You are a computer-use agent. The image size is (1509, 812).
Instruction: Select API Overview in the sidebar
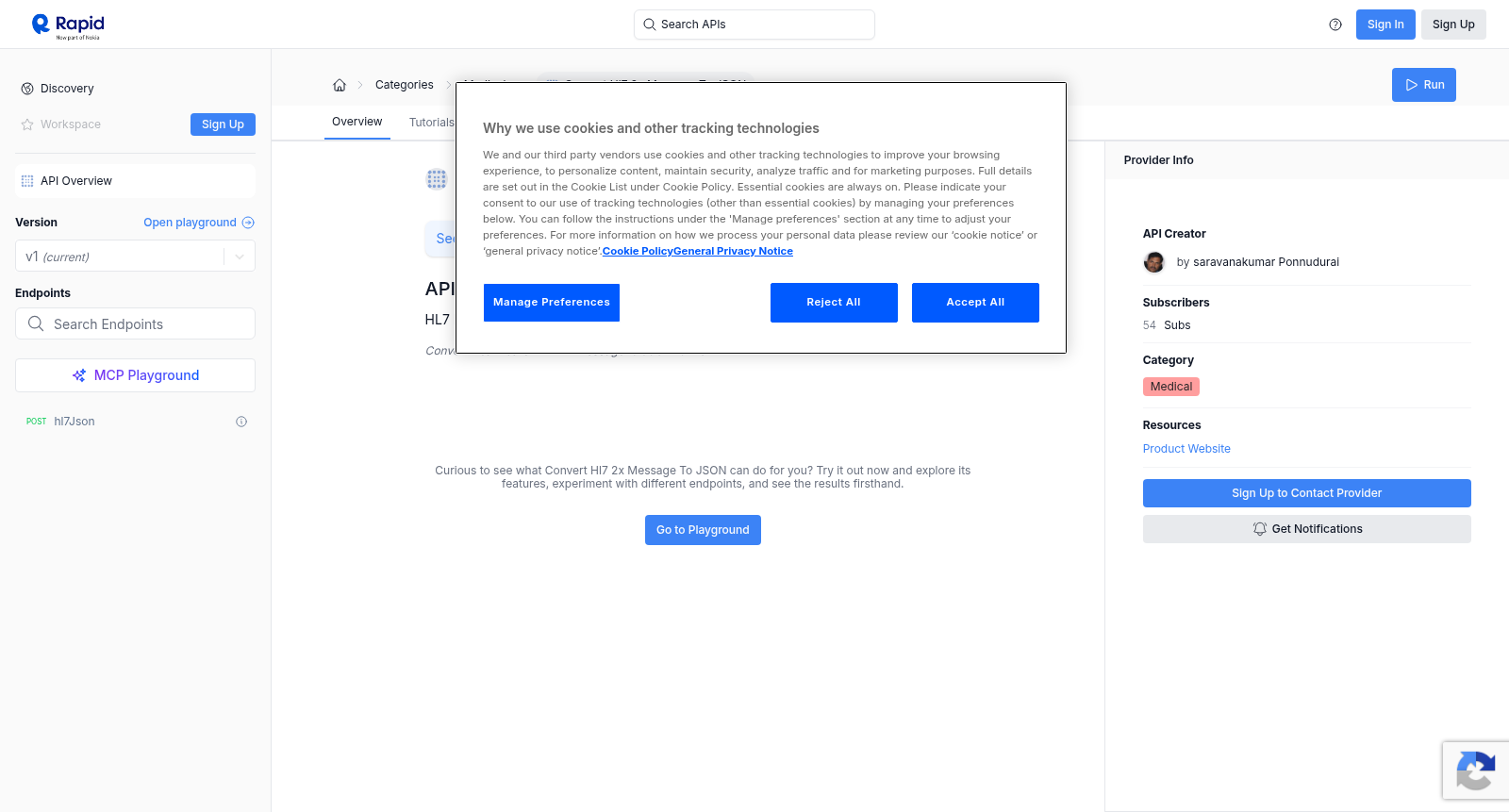pyautogui.click(x=135, y=181)
